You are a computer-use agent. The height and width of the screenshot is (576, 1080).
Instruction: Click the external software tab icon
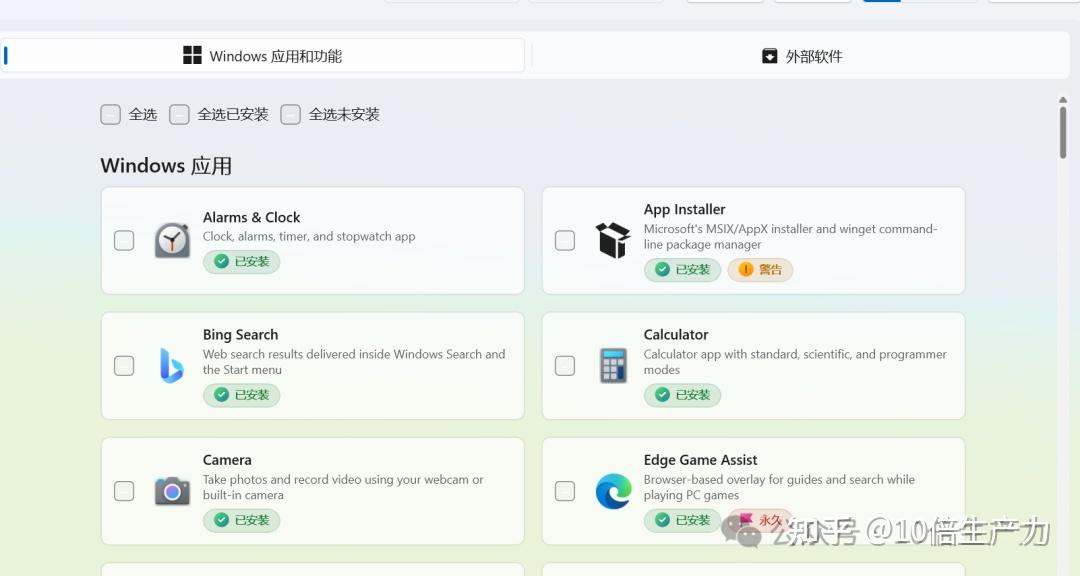pos(769,56)
